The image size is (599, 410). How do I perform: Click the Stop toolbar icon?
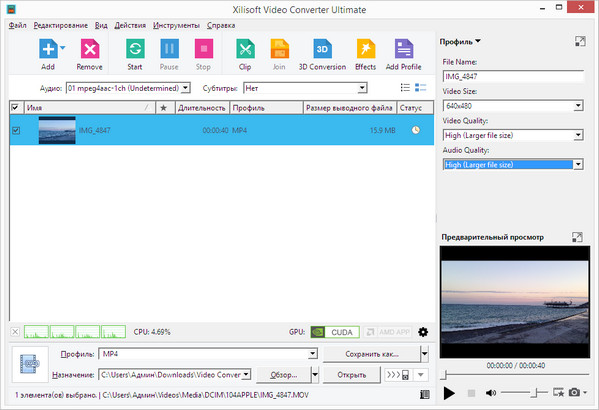[x=204, y=49]
